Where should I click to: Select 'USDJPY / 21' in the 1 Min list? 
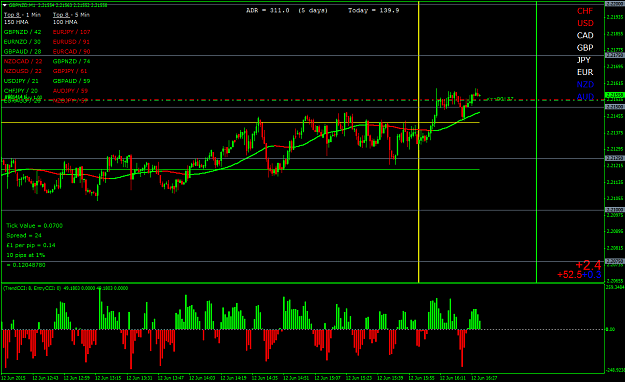[21, 81]
